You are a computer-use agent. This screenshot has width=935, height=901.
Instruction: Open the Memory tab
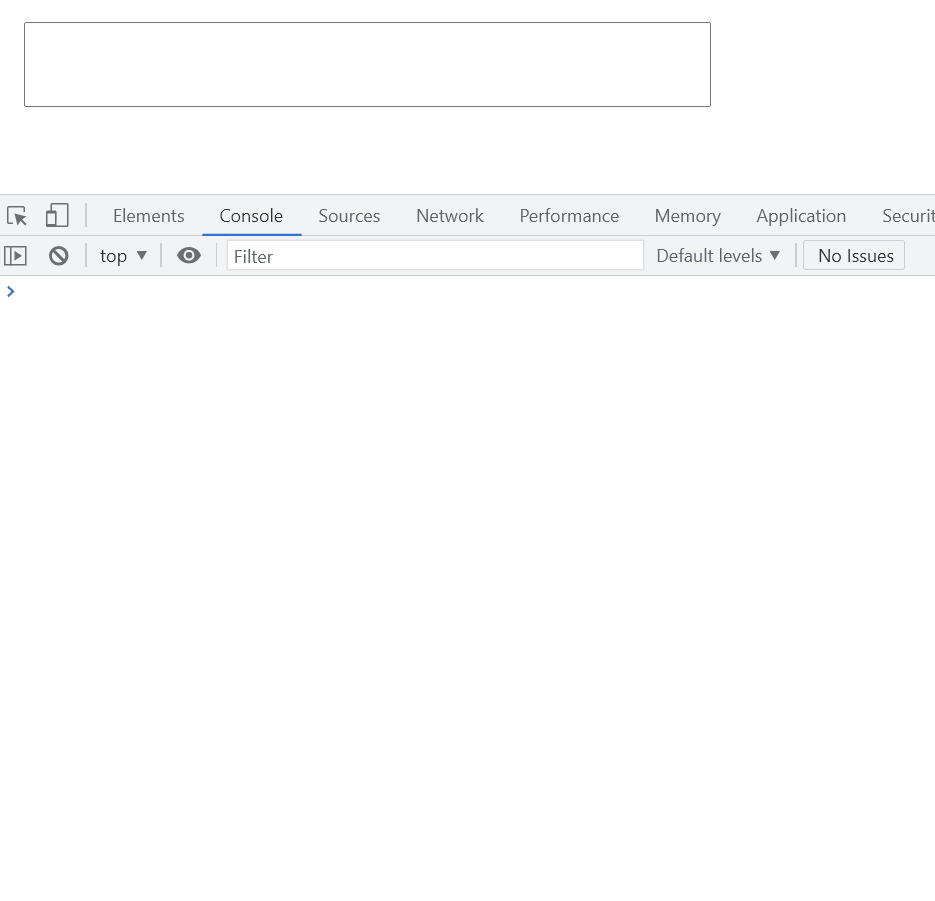tap(688, 216)
